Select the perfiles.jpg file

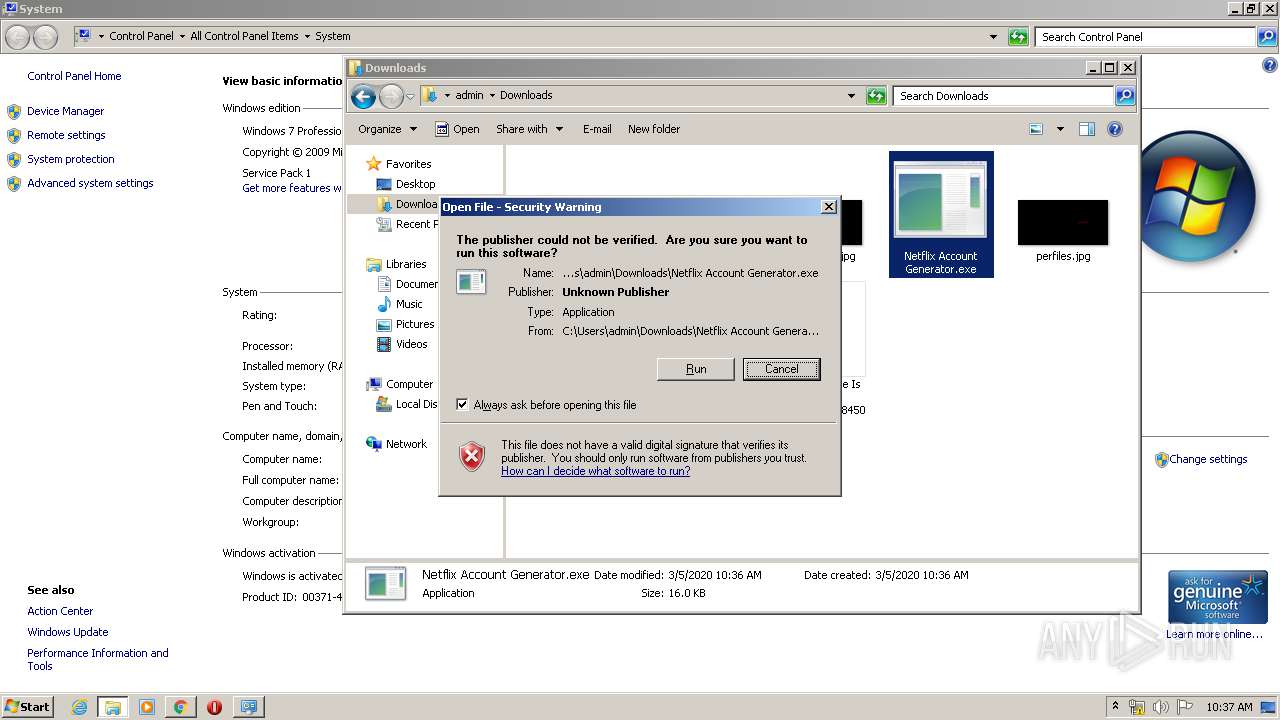1063,232
